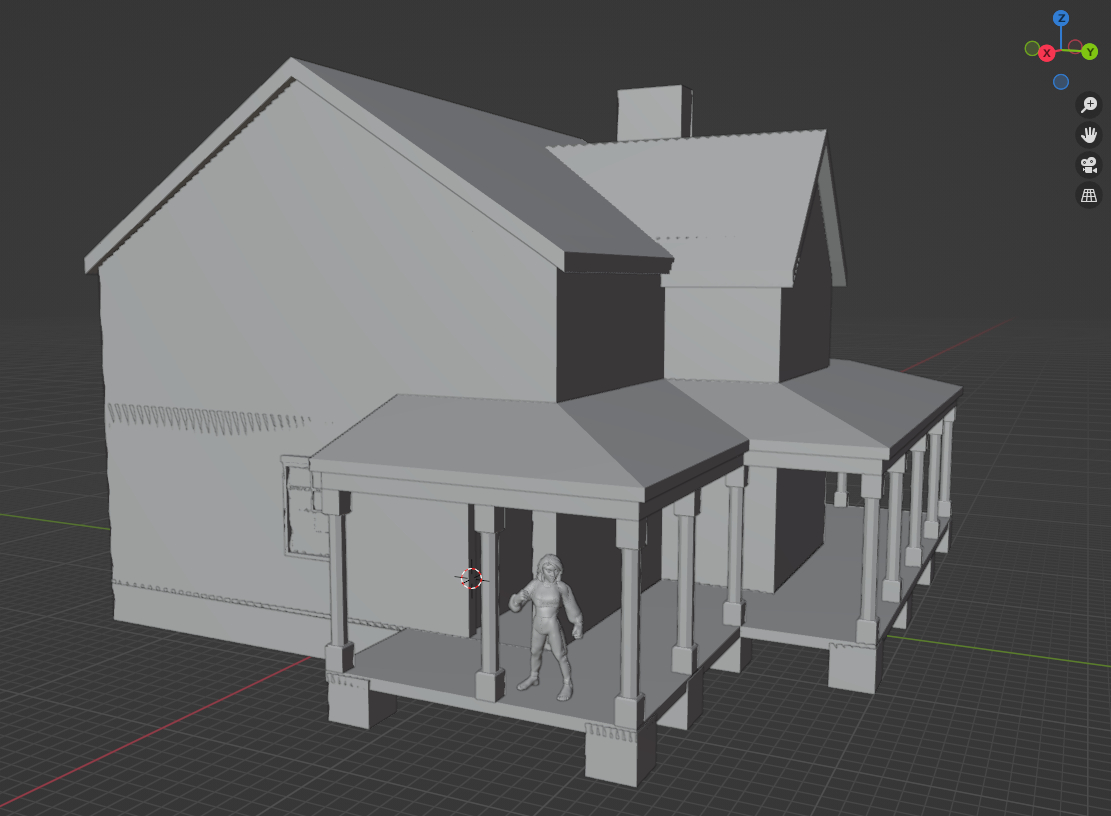This screenshot has width=1111, height=816.
Task: Click the red X axis gizmo handle
Action: coord(1047,52)
